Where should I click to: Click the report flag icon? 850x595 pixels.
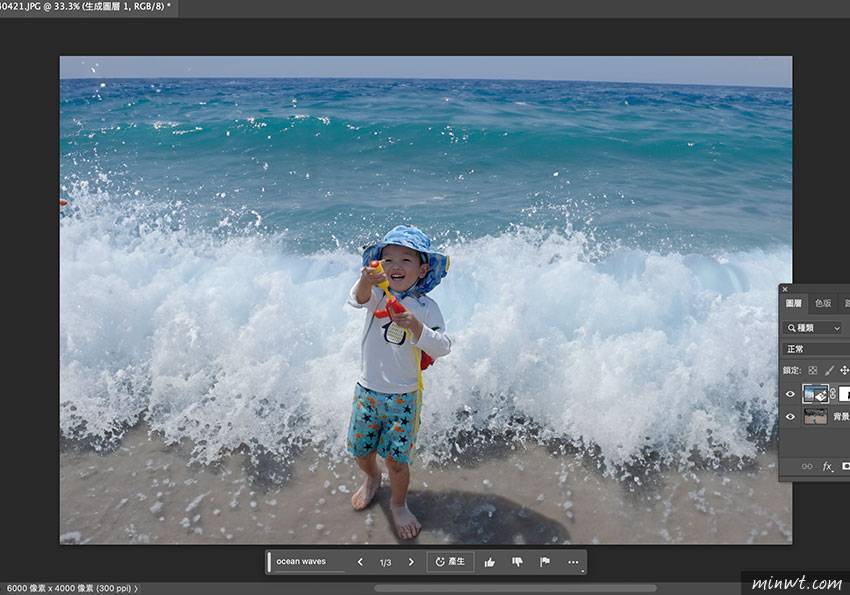[x=545, y=562]
